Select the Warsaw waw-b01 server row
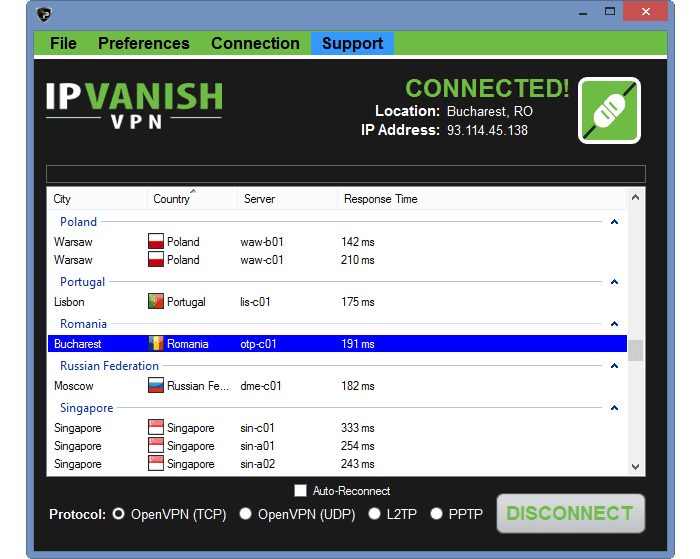 (x=337, y=242)
